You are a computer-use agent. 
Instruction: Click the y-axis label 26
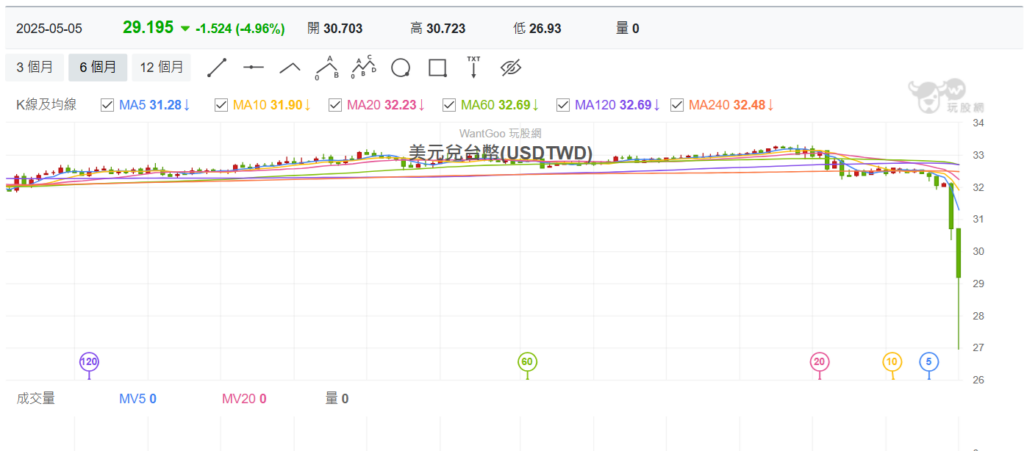point(978,380)
